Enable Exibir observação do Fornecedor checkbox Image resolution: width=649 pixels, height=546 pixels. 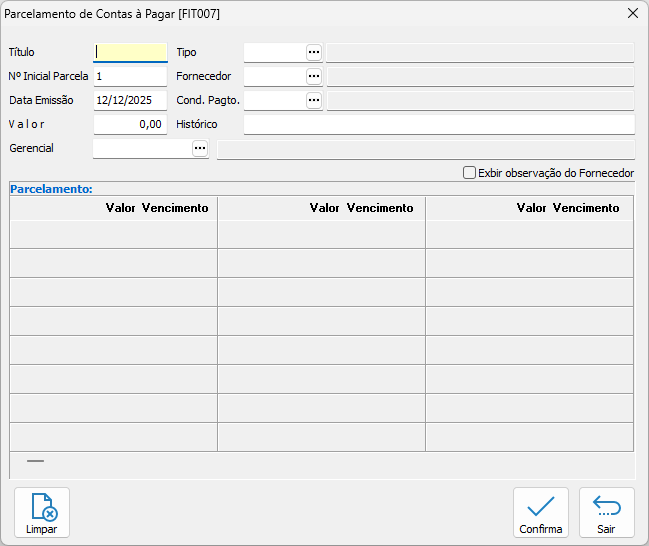click(x=470, y=173)
